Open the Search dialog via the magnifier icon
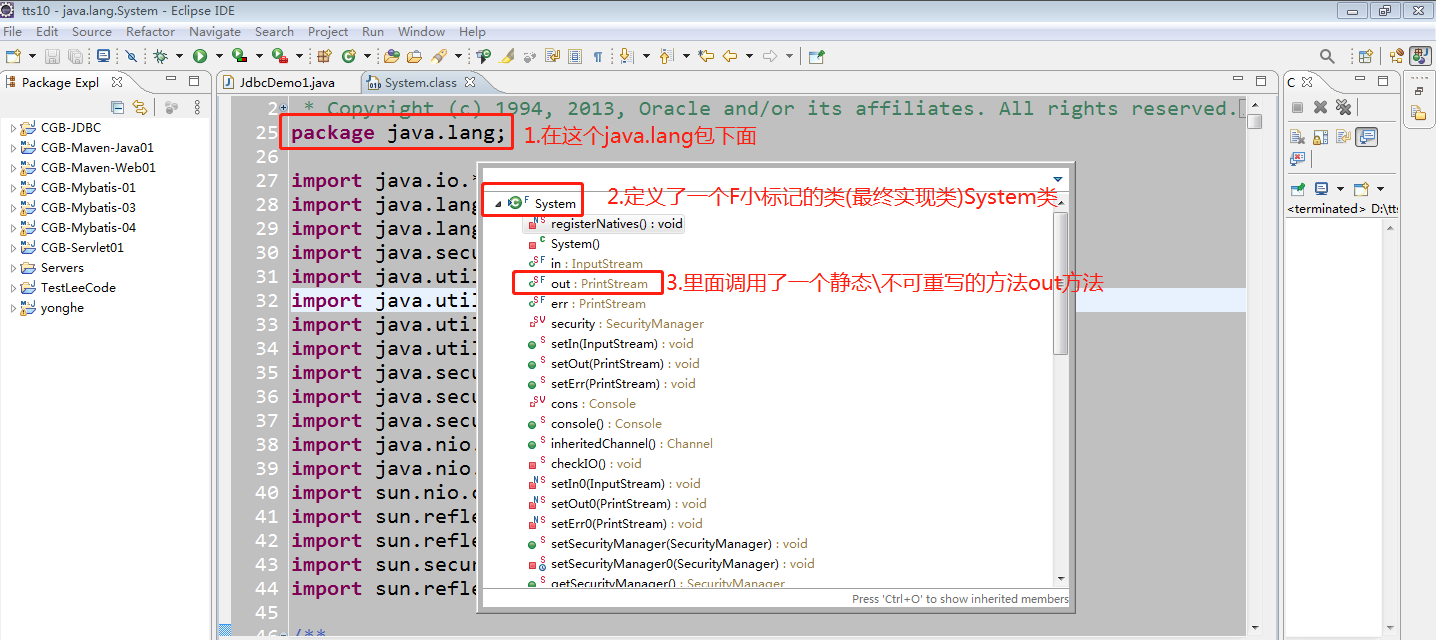 point(1326,56)
